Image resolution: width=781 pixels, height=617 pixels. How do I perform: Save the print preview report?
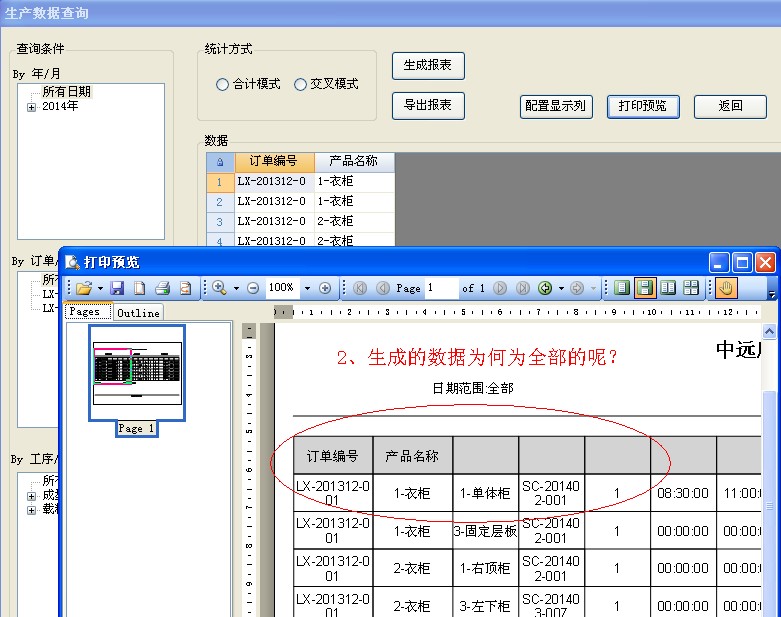click(x=117, y=288)
